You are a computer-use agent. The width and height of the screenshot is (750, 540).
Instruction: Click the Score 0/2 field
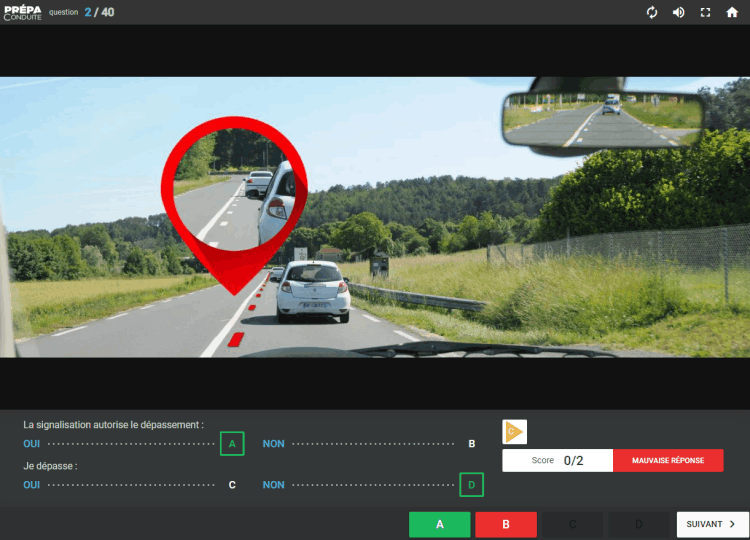tap(557, 461)
